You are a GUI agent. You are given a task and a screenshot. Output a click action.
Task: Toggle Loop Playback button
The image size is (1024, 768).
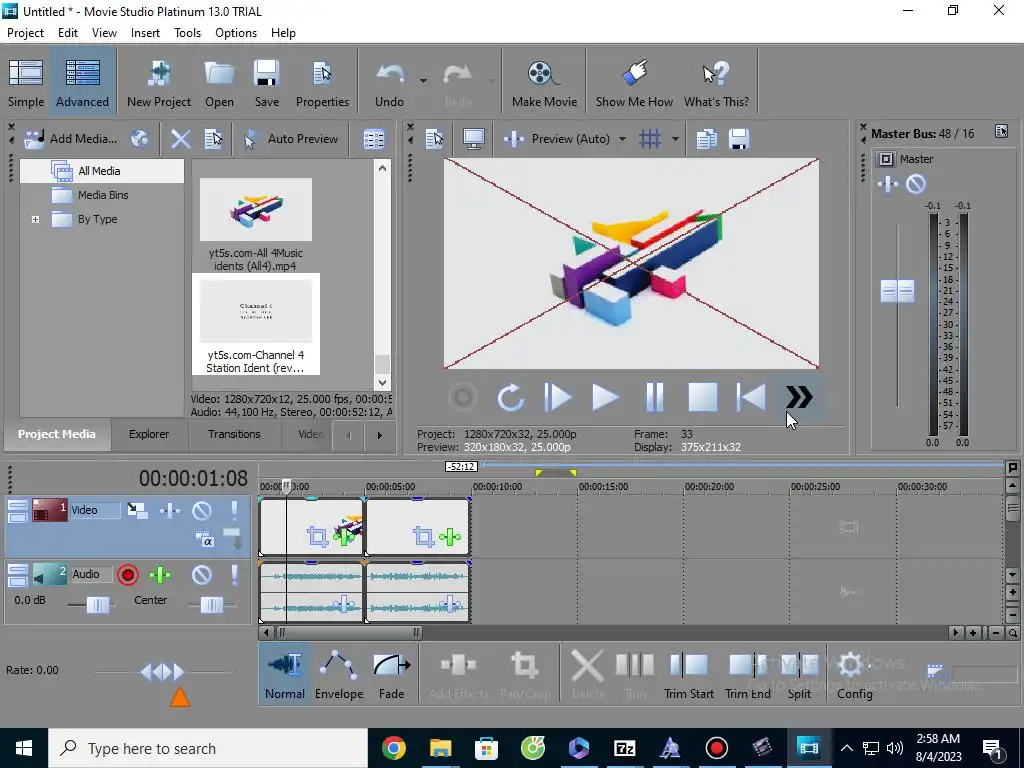pyautogui.click(x=510, y=397)
